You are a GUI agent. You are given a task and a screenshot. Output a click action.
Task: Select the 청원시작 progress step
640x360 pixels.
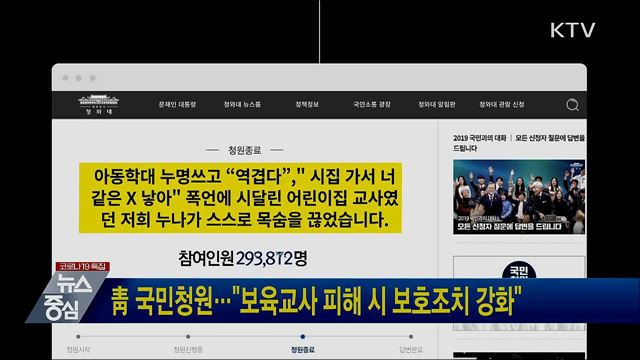[x=78, y=350]
